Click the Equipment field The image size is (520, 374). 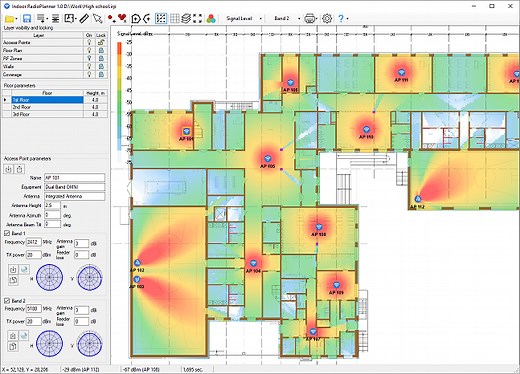point(74,187)
